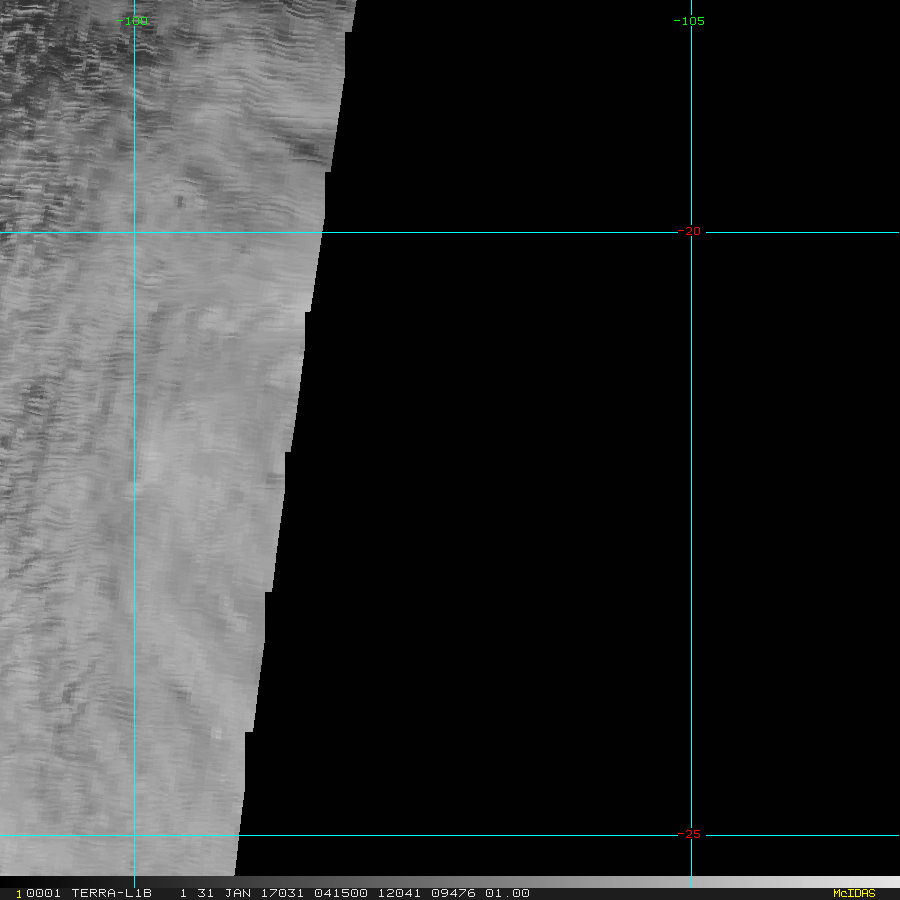
Task: Click the 0001 frame number in status bar
Action: pos(44,893)
